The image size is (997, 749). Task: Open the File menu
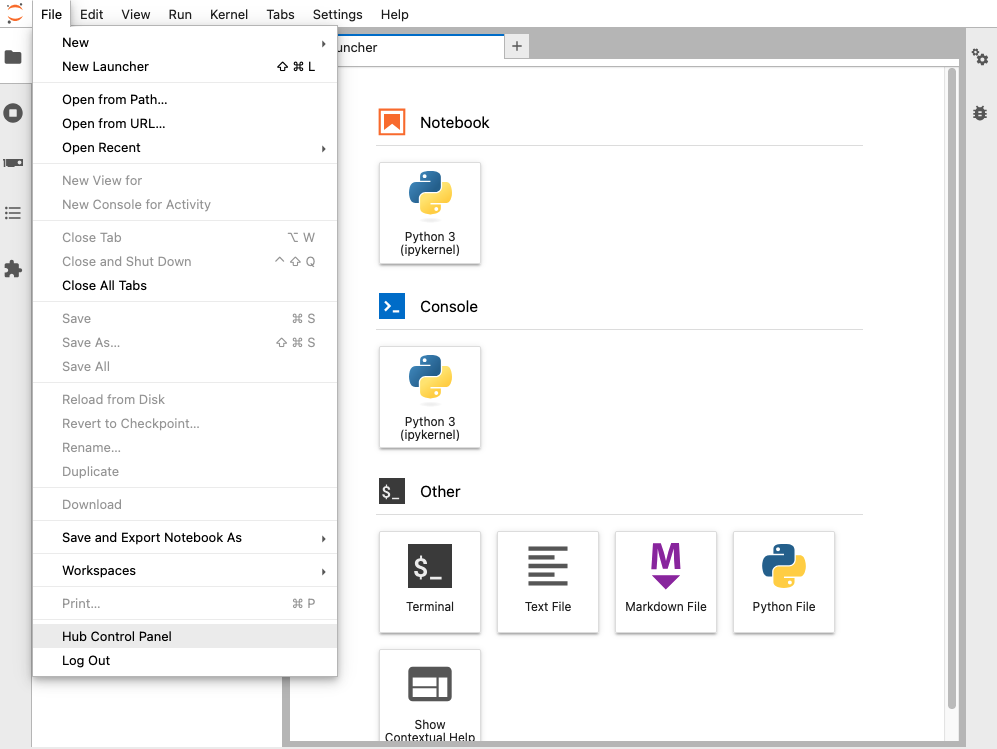(52, 14)
